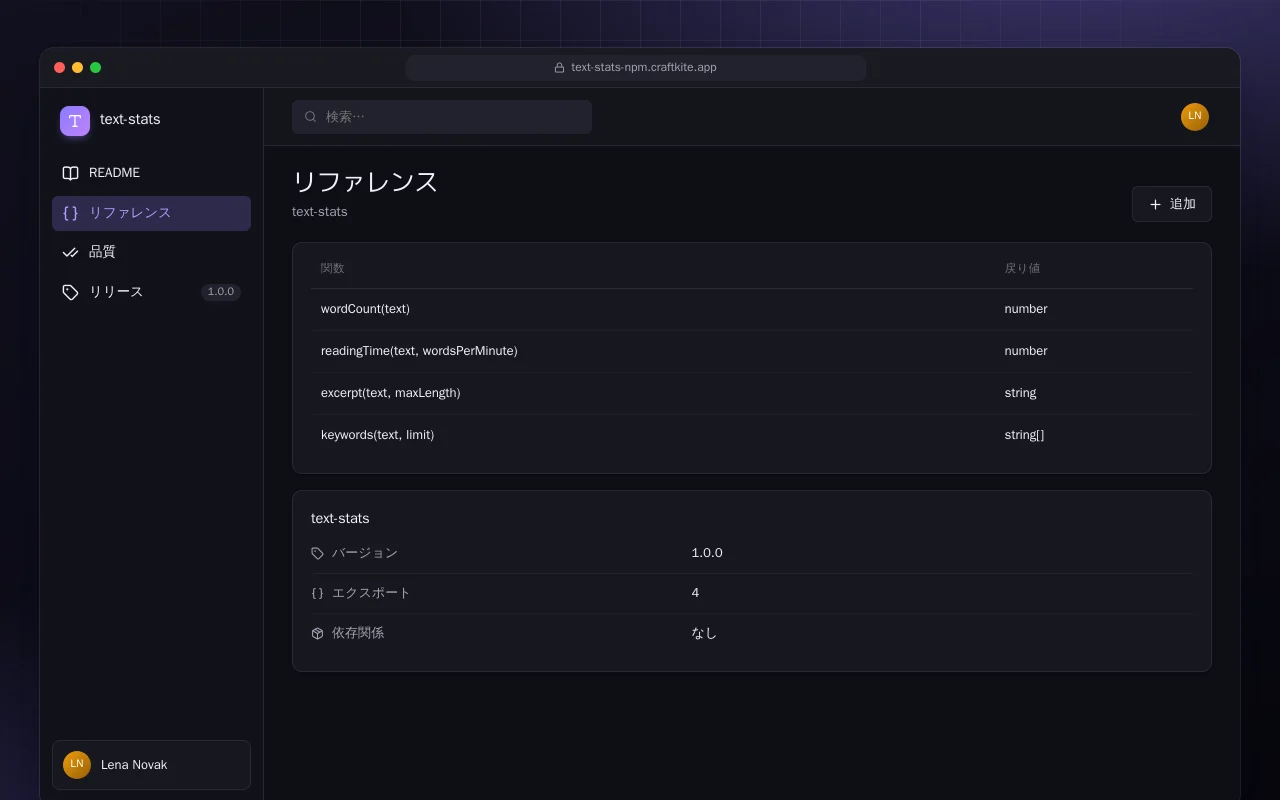Image resolution: width=1280 pixels, height=800 pixels.
Task: Click the 戻り値 column header
Action: pos(1023,268)
